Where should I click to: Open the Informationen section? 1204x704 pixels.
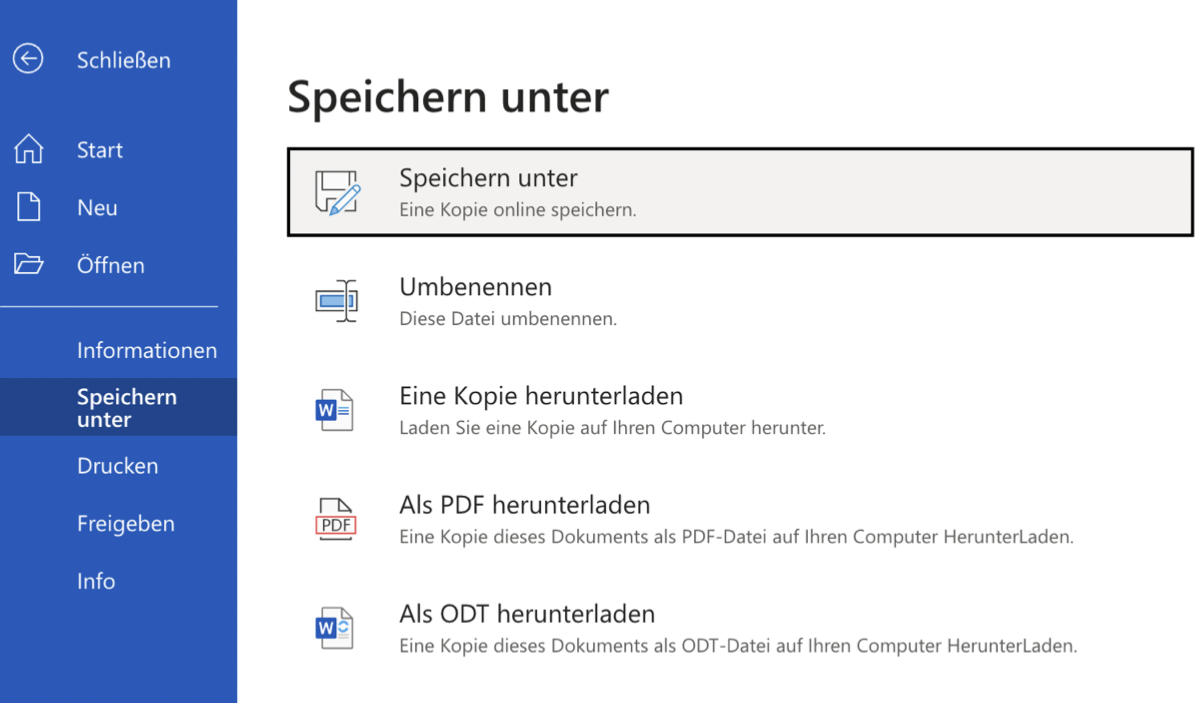[146, 350]
